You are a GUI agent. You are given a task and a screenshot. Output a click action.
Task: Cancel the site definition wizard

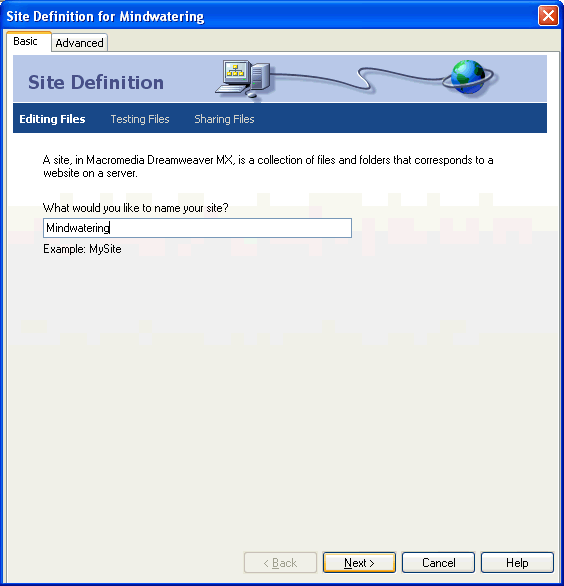pos(438,562)
